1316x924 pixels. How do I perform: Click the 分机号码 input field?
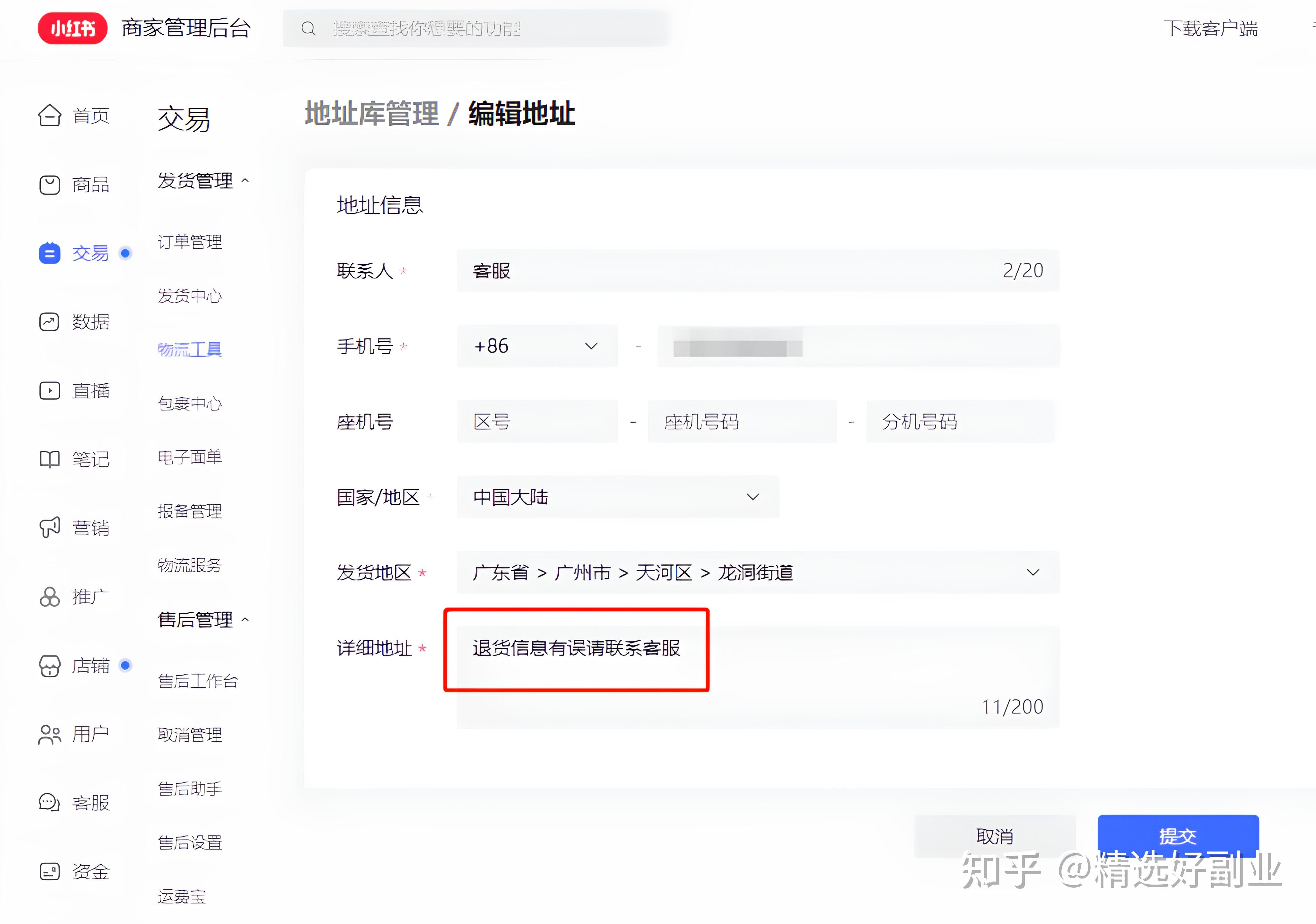[x=961, y=422]
